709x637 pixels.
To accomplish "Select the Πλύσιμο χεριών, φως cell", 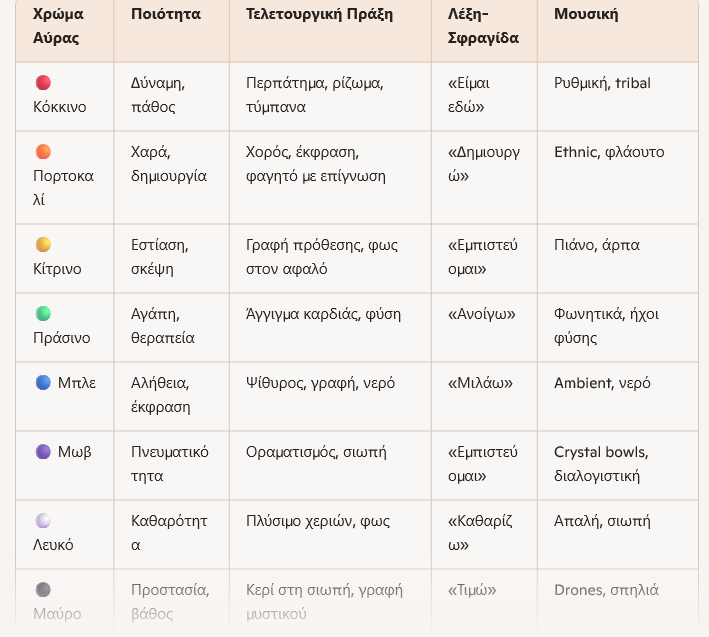I will 318,521.
